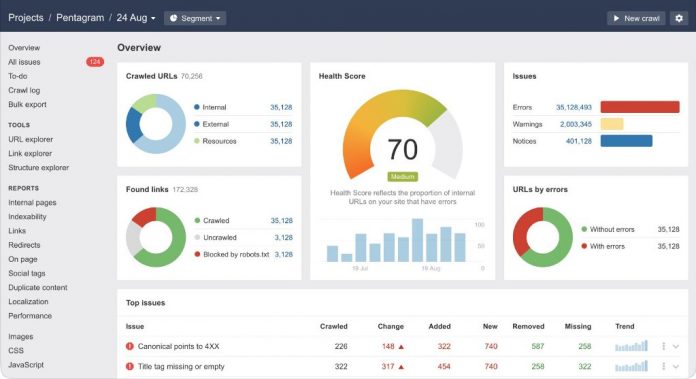
Task: Click the New crawl button
Action: (636, 18)
